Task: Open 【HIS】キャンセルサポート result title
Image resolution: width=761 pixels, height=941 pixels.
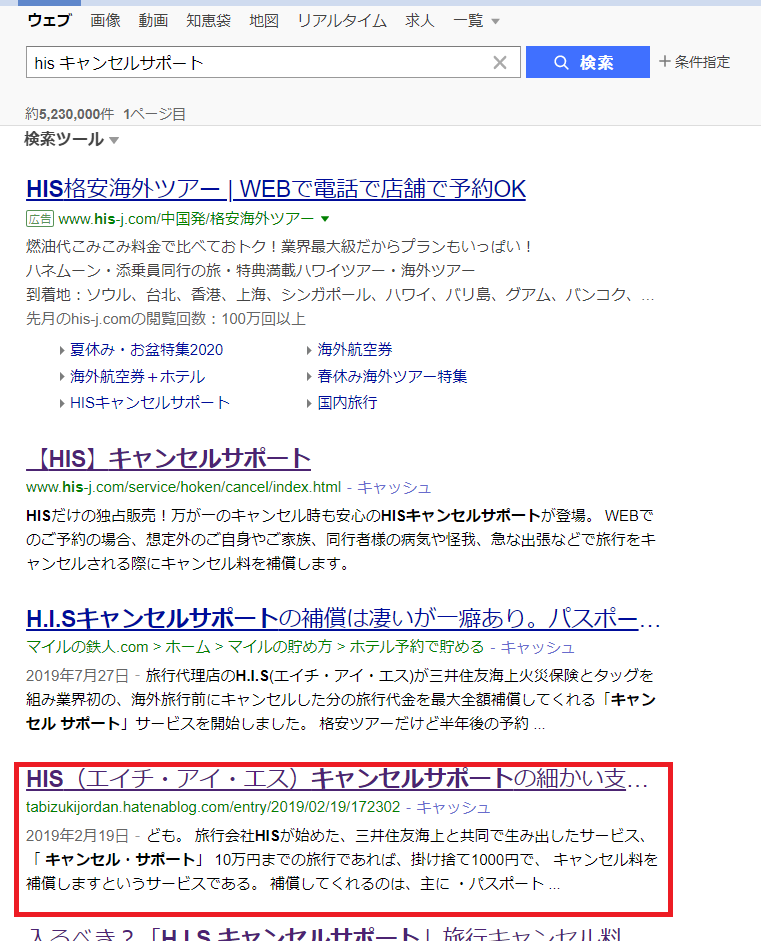Action: 169,459
